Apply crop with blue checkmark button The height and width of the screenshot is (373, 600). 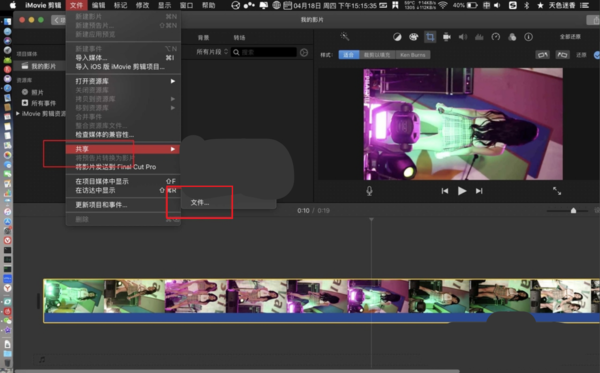597,55
